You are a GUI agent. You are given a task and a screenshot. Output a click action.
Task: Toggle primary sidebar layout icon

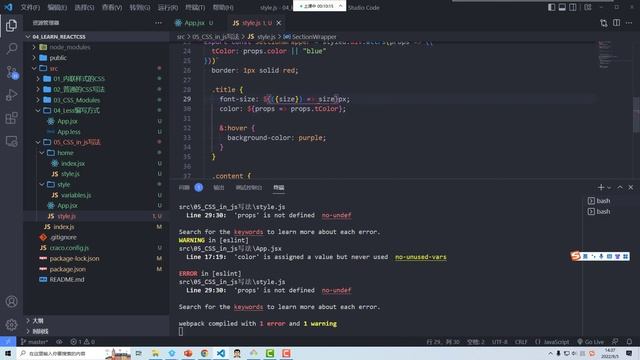[551, 7]
